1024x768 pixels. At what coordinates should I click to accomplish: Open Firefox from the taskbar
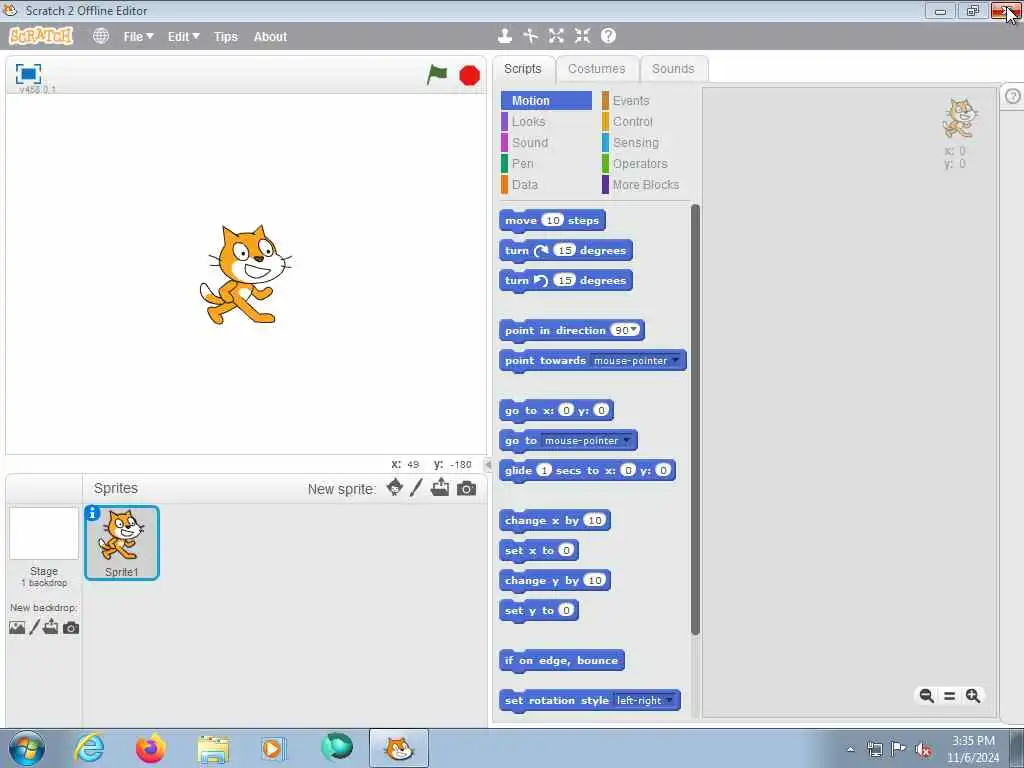click(x=150, y=748)
